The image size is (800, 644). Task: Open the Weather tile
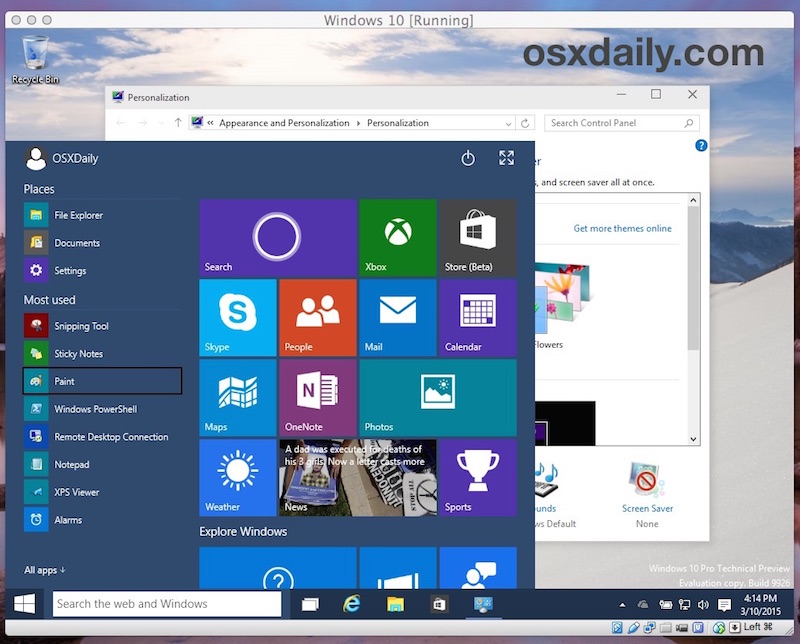click(x=238, y=478)
